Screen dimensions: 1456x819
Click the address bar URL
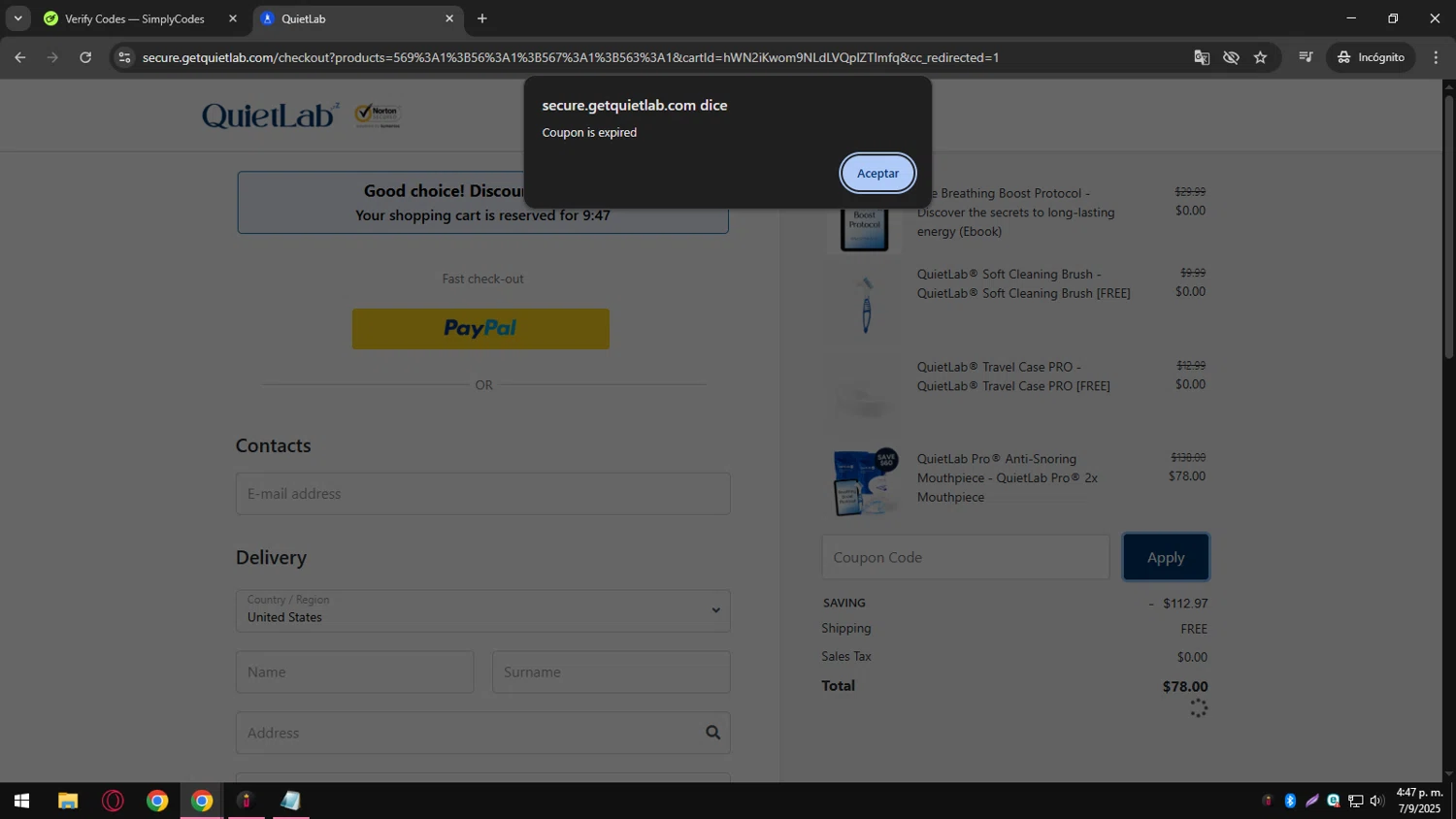click(571, 57)
